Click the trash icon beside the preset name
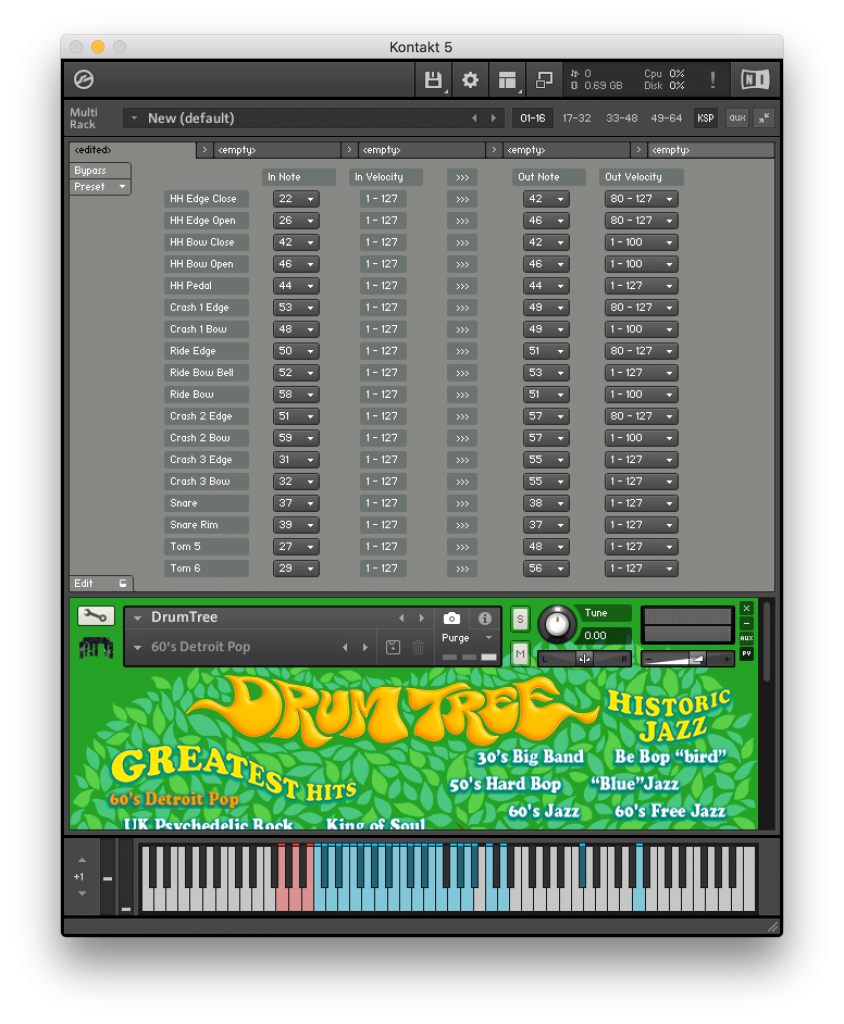Viewport: 844px width, 1024px height. (418, 648)
